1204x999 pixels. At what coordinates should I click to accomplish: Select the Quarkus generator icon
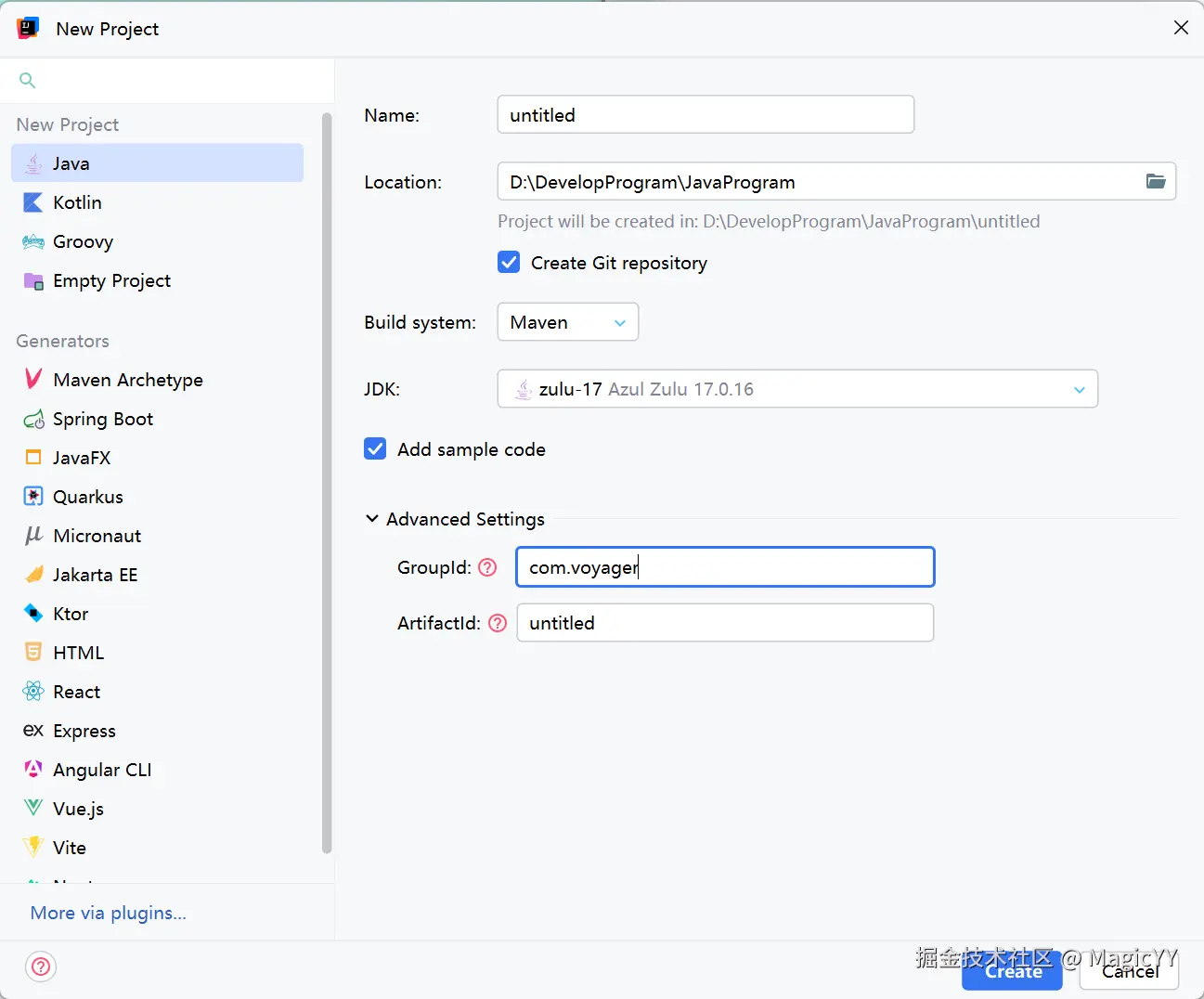pos(33,497)
